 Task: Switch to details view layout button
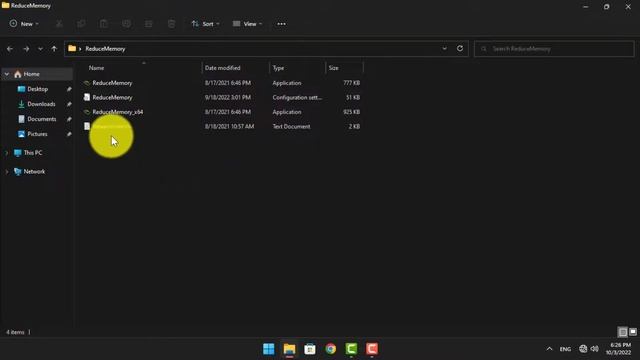622,332
